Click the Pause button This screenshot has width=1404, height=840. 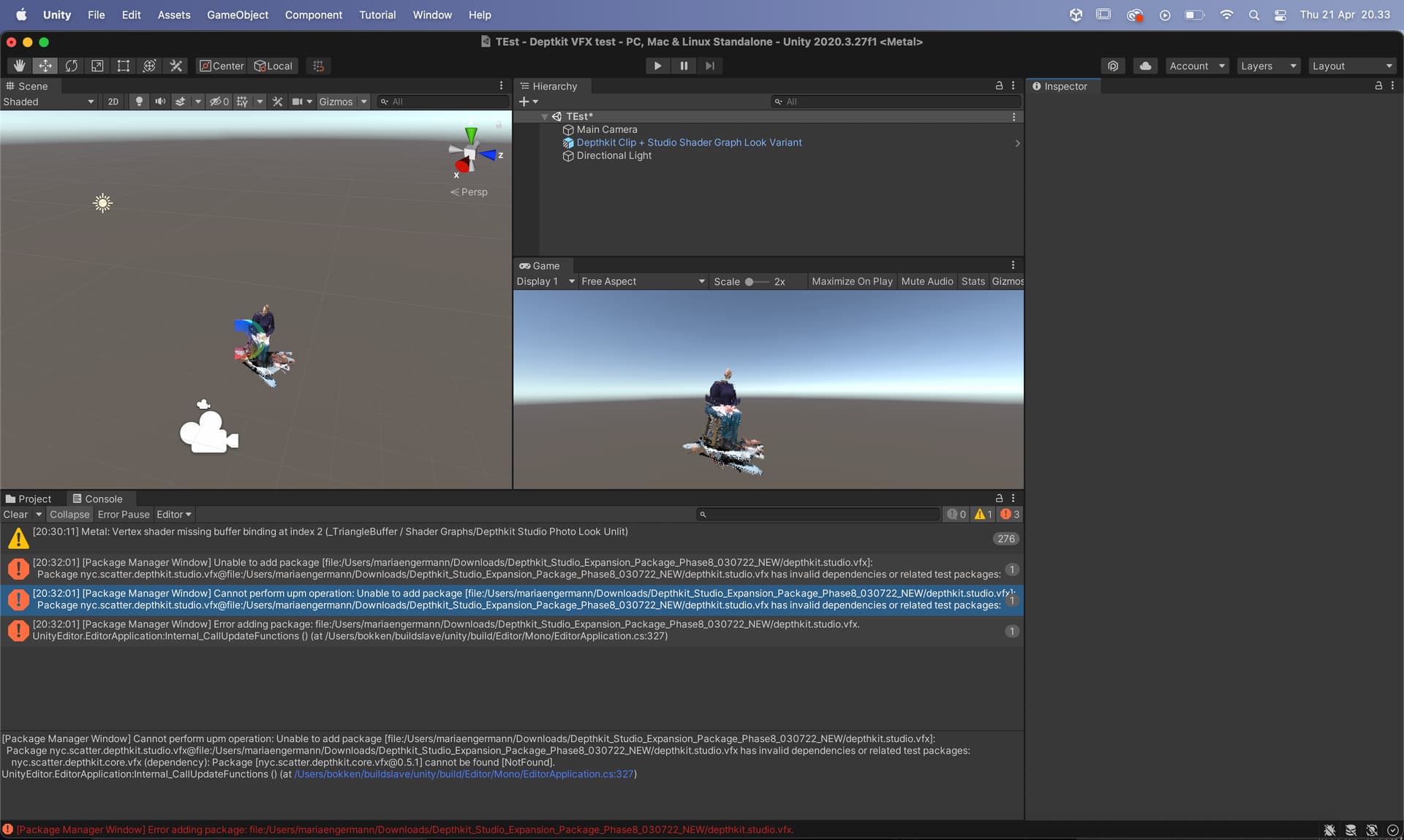pos(684,66)
